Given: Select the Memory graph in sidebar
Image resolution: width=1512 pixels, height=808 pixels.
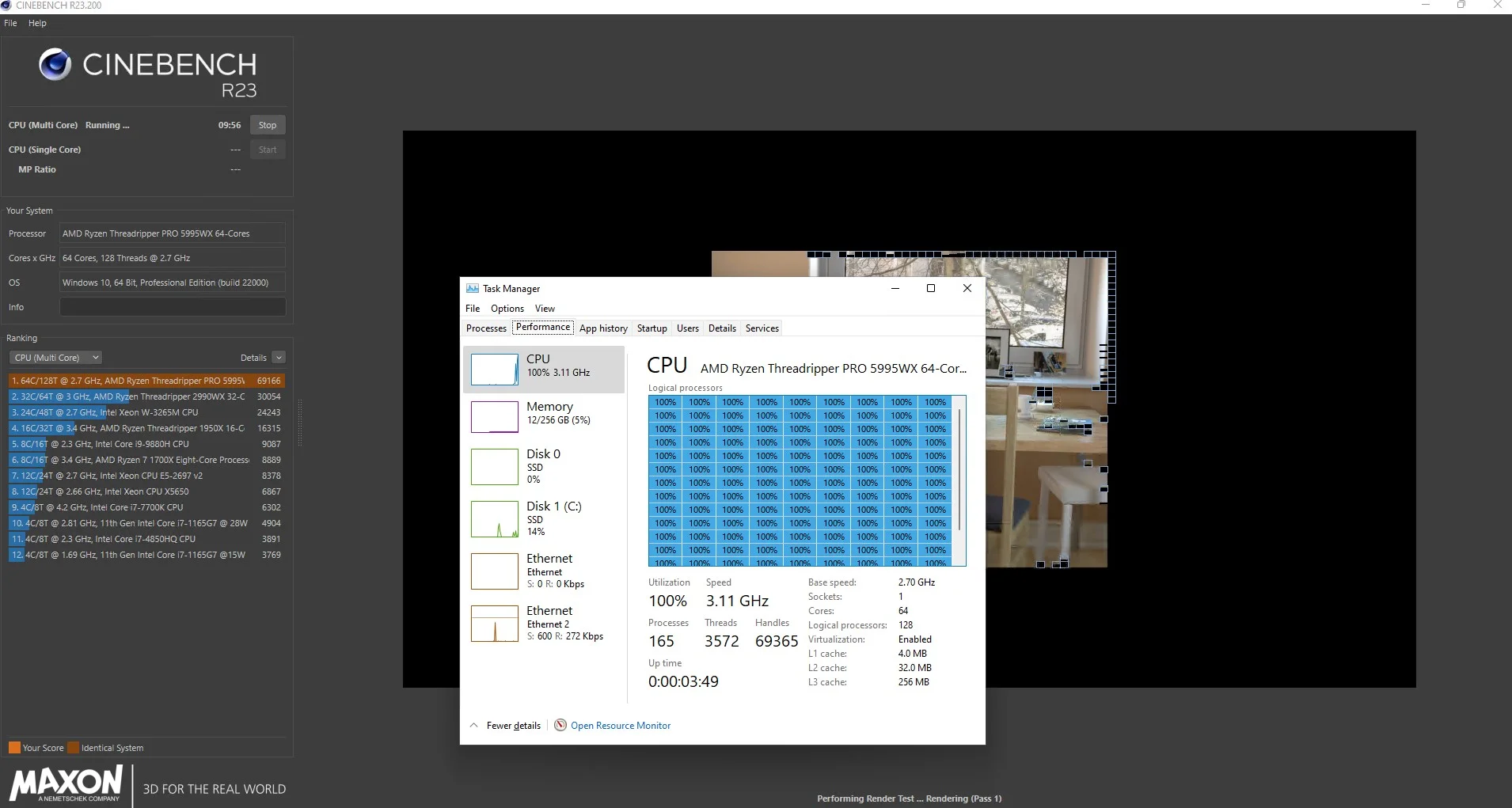Looking at the screenshot, I should (495, 416).
